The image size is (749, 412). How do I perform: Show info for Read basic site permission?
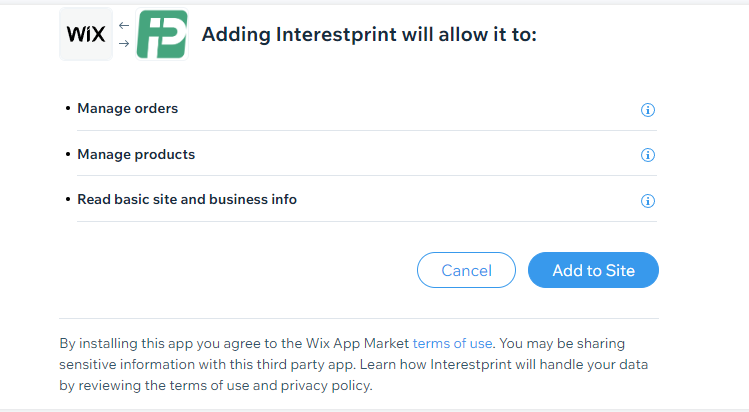[647, 201]
